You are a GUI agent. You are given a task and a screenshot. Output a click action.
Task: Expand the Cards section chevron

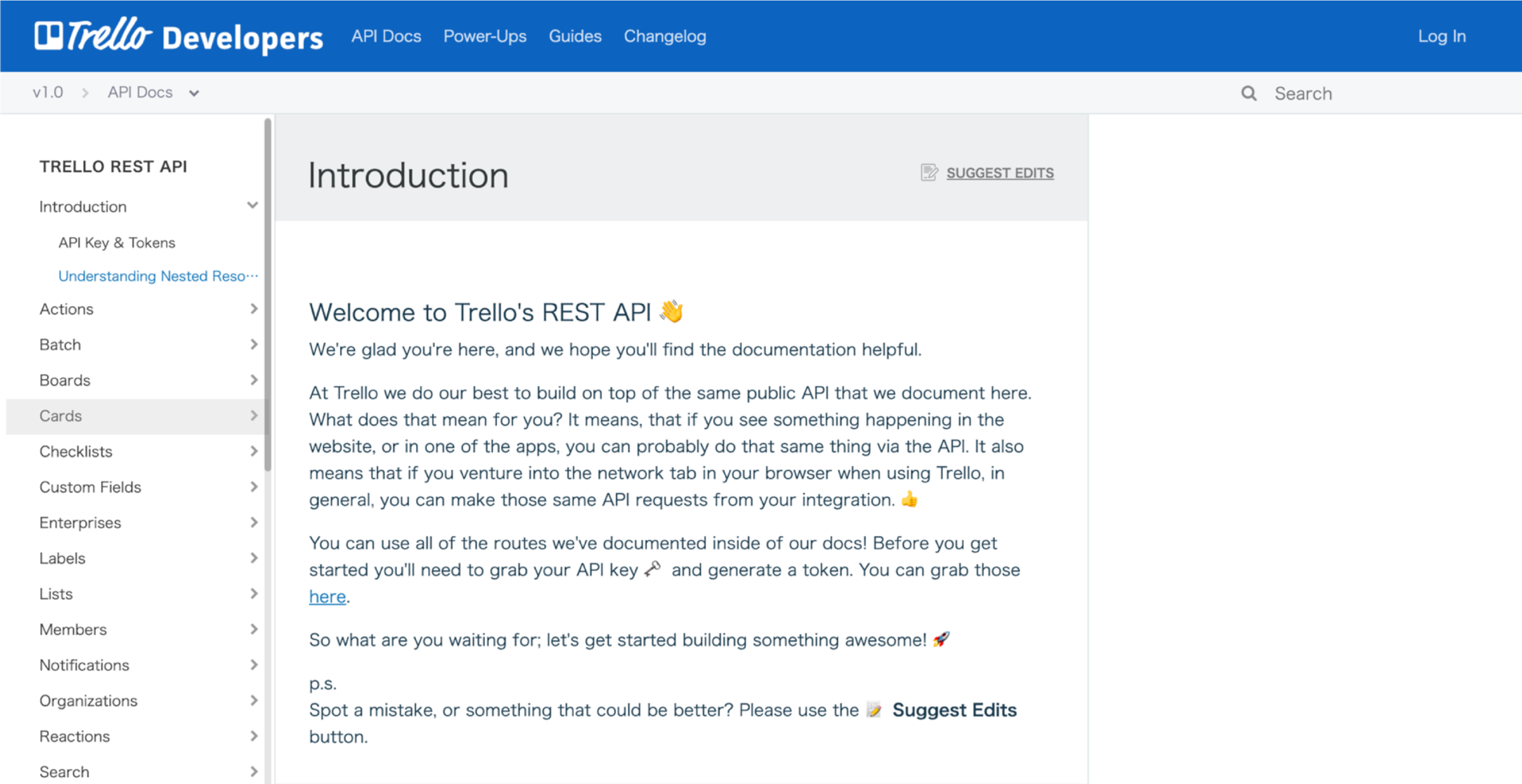coord(253,415)
